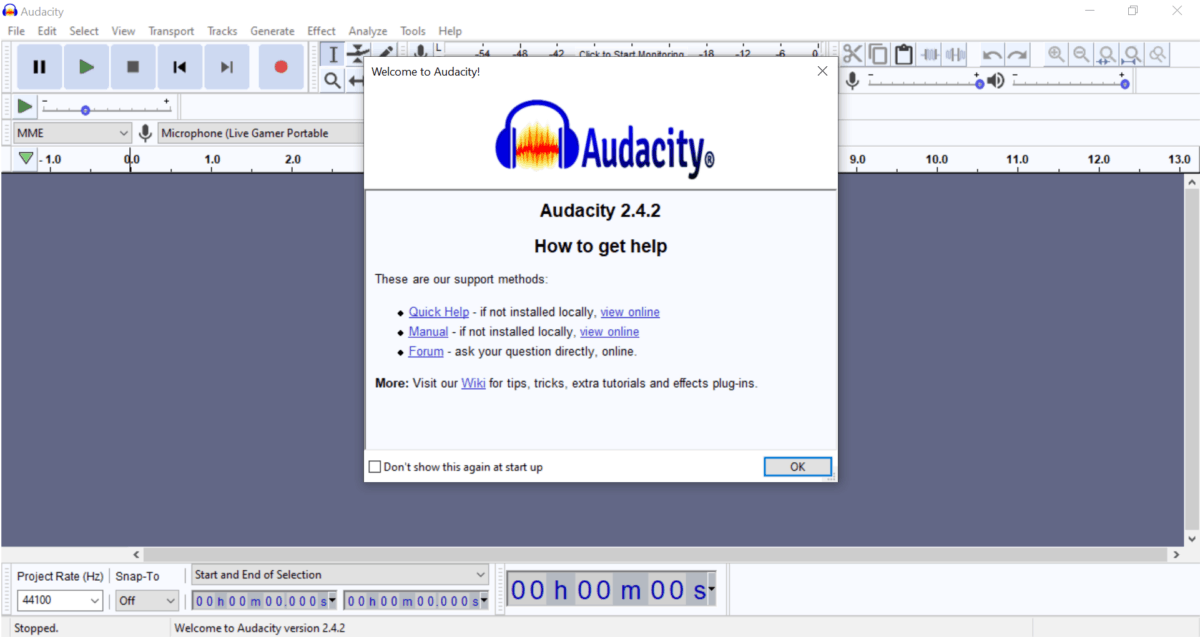This screenshot has height=637, width=1200.
Task: Open the Microphone recording device dropdown
Action: coord(260,133)
